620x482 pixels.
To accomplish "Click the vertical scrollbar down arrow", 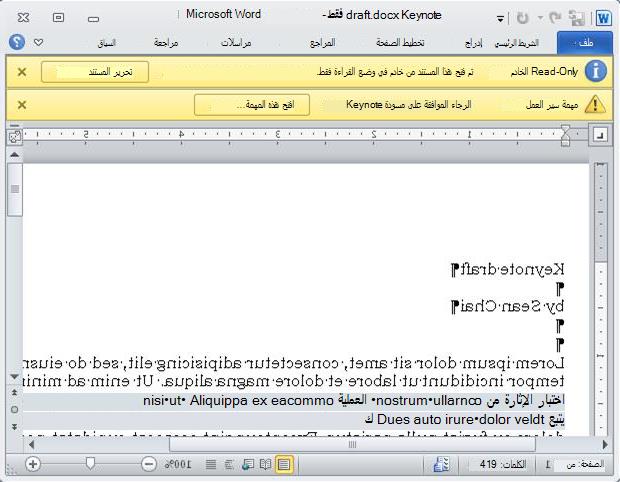I will [x=15, y=377].
